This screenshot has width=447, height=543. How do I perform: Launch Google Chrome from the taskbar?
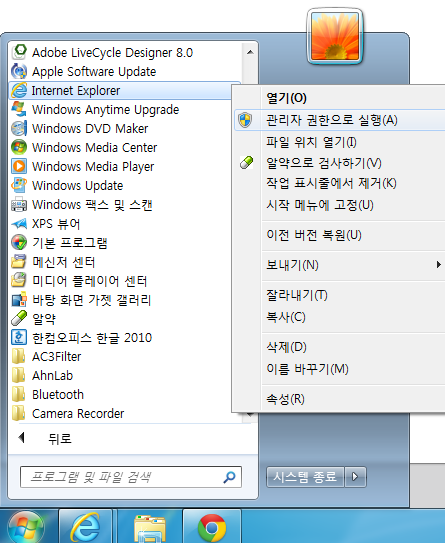212,527
